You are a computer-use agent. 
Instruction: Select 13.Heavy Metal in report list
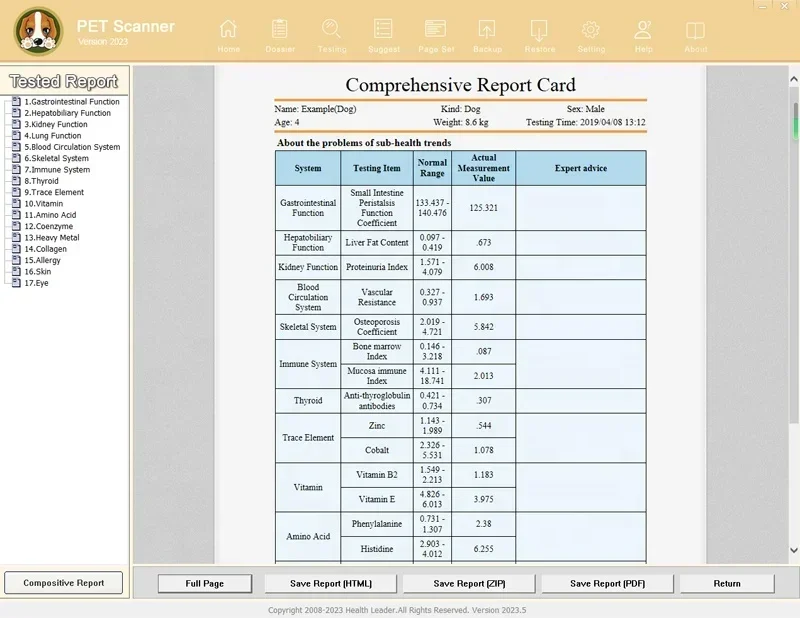(x=52, y=238)
